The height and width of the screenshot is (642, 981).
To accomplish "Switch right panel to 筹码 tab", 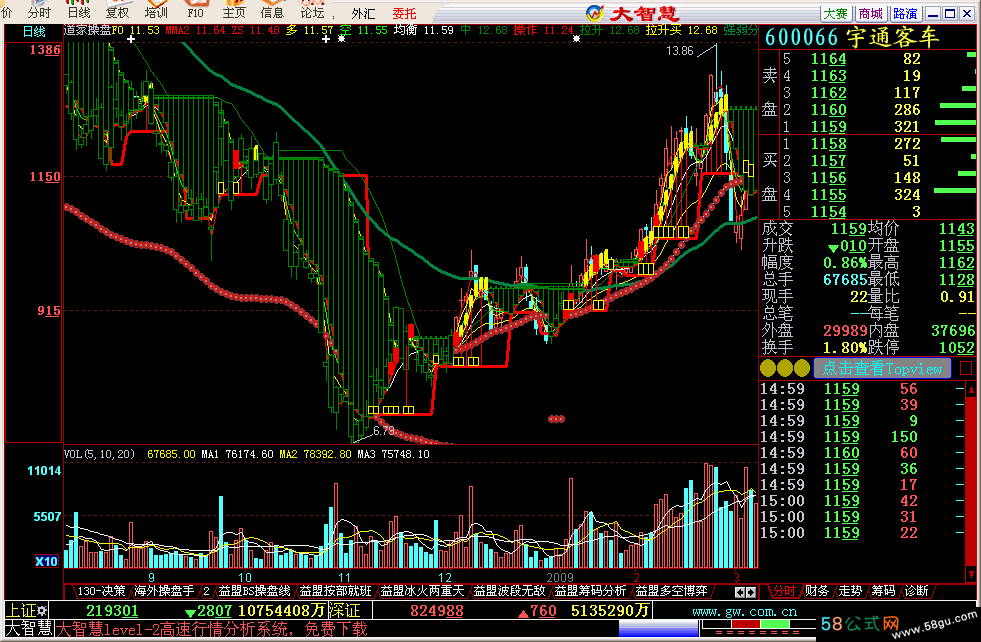I will pyautogui.click(x=883, y=591).
